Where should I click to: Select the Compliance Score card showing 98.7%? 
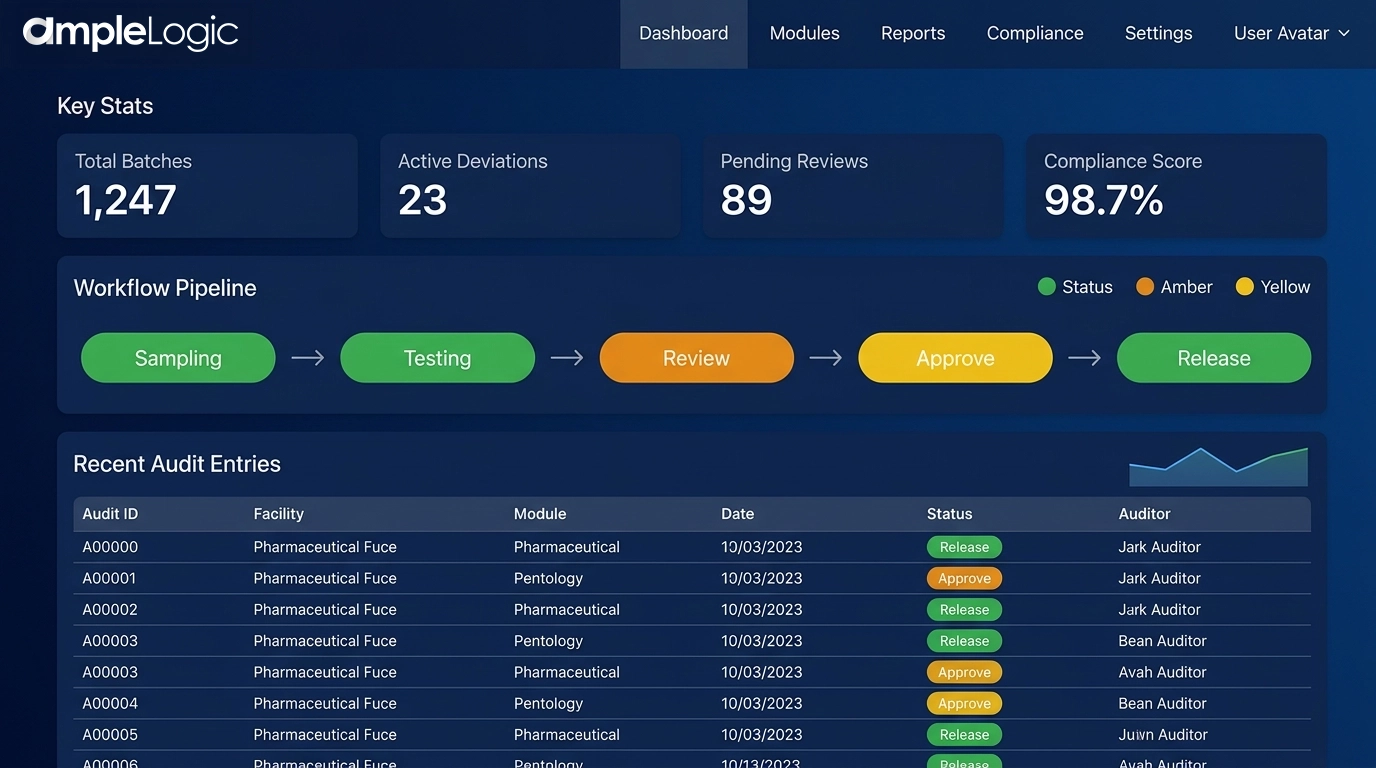click(x=1176, y=185)
